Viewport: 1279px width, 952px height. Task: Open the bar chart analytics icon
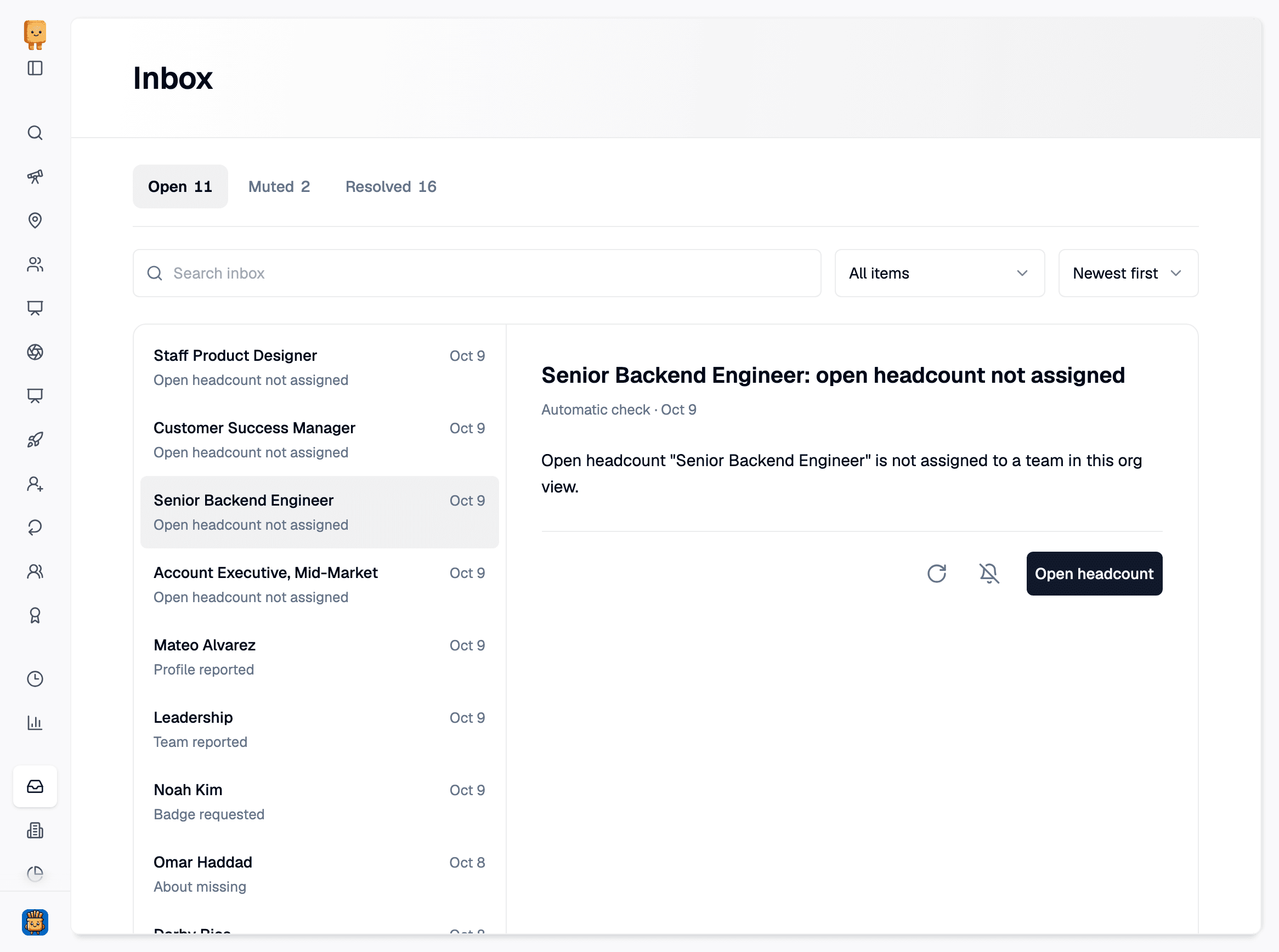pyautogui.click(x=35, y=723)
